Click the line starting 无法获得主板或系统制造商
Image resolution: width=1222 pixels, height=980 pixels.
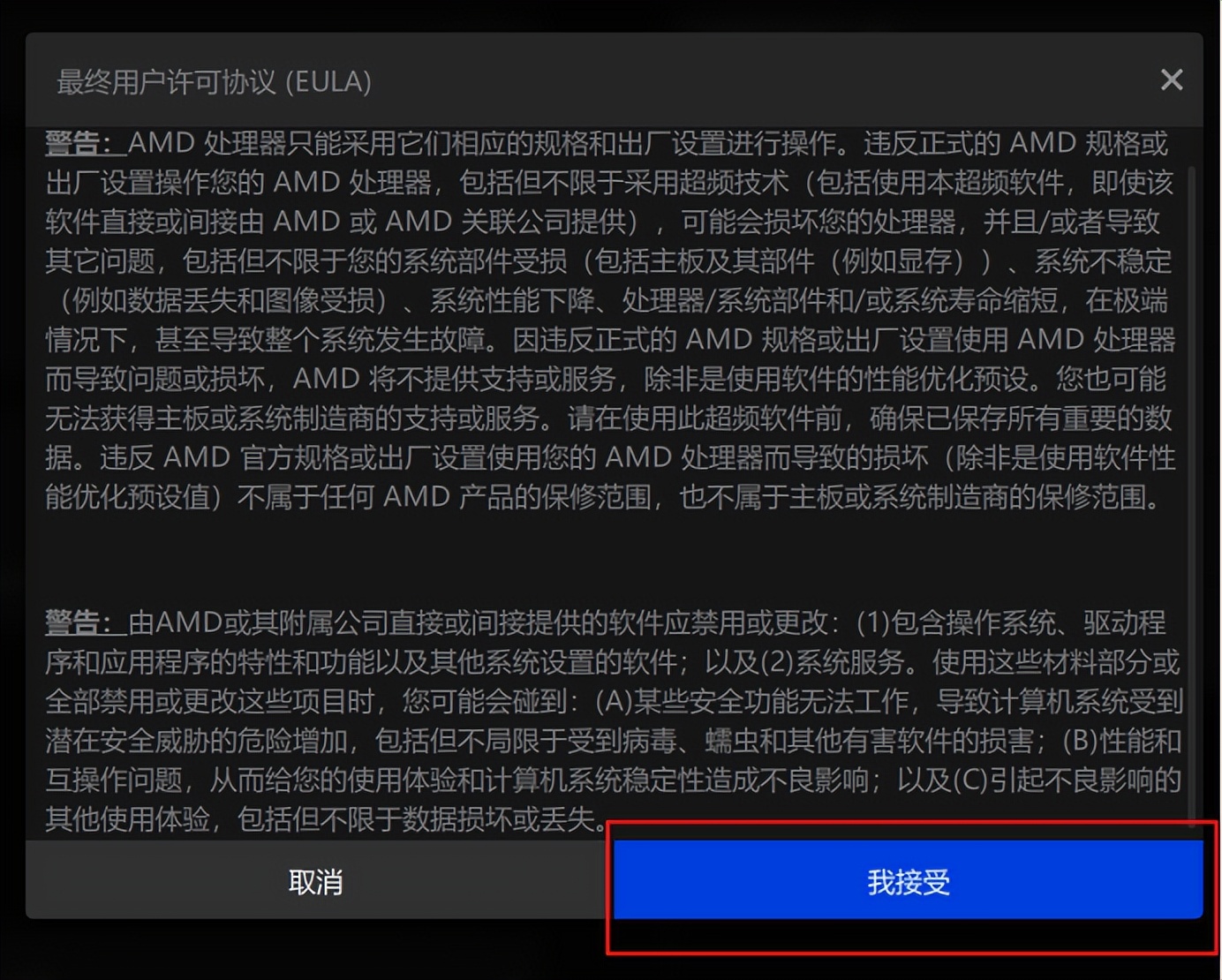608,418
